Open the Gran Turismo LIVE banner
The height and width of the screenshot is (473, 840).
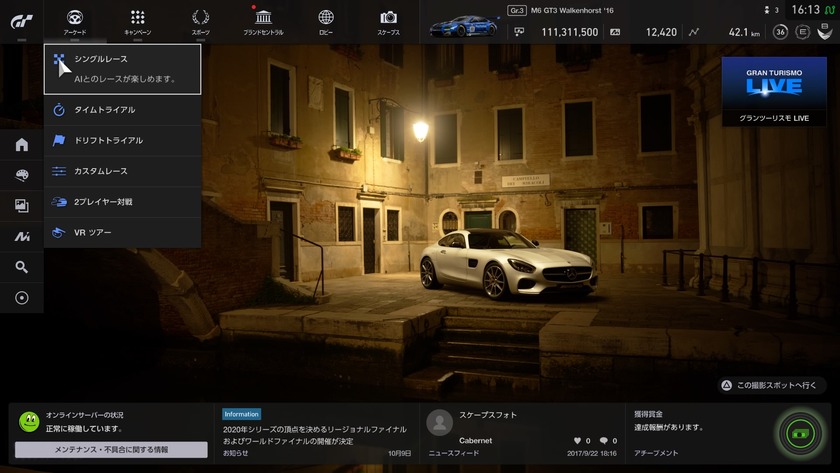coord(774,91)
